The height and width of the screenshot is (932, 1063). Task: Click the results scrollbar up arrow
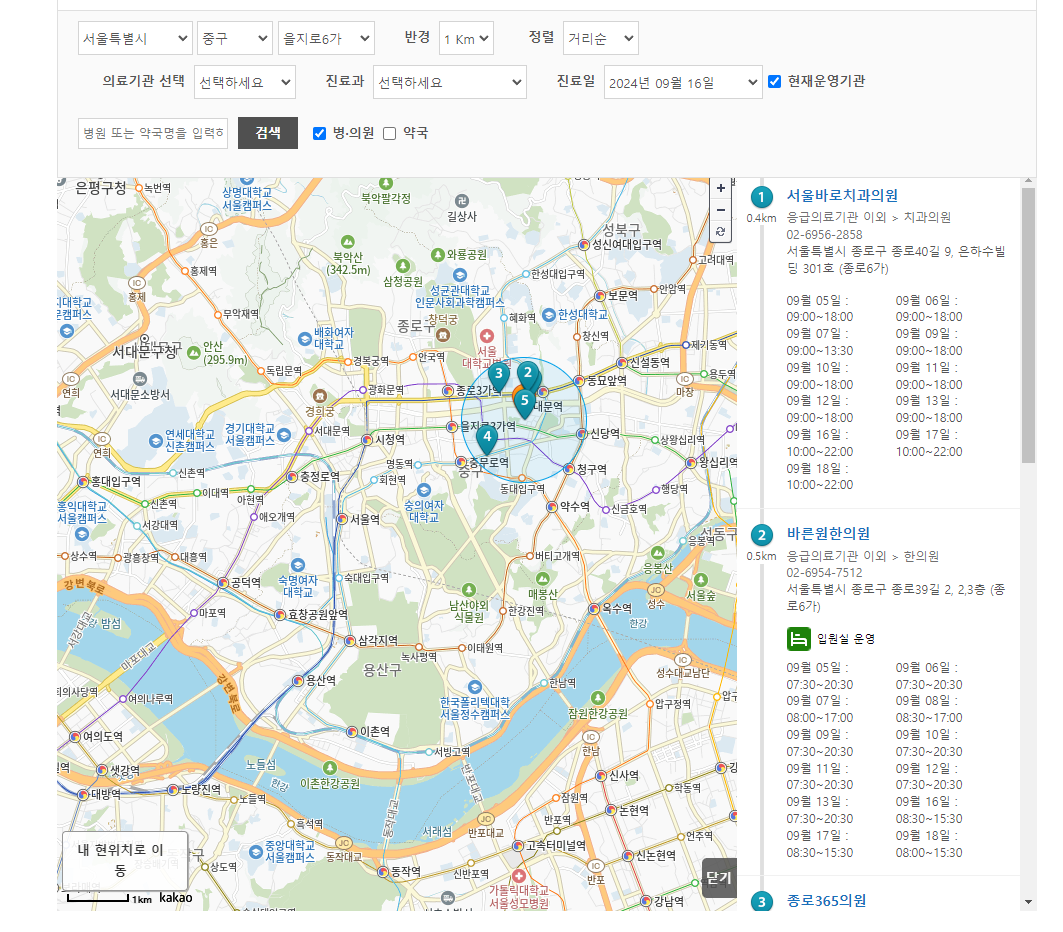tap(1028, 181)
